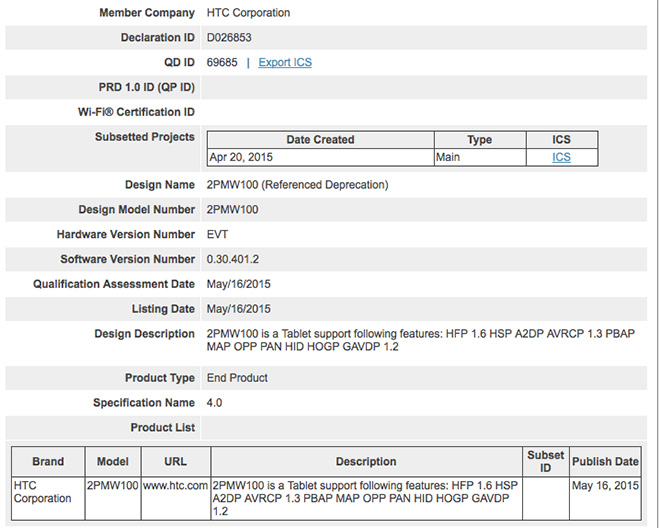The width and height of the screenshot is (660, 528).
Task: Click the 'Member Company' field label
Action: (147, 13)
